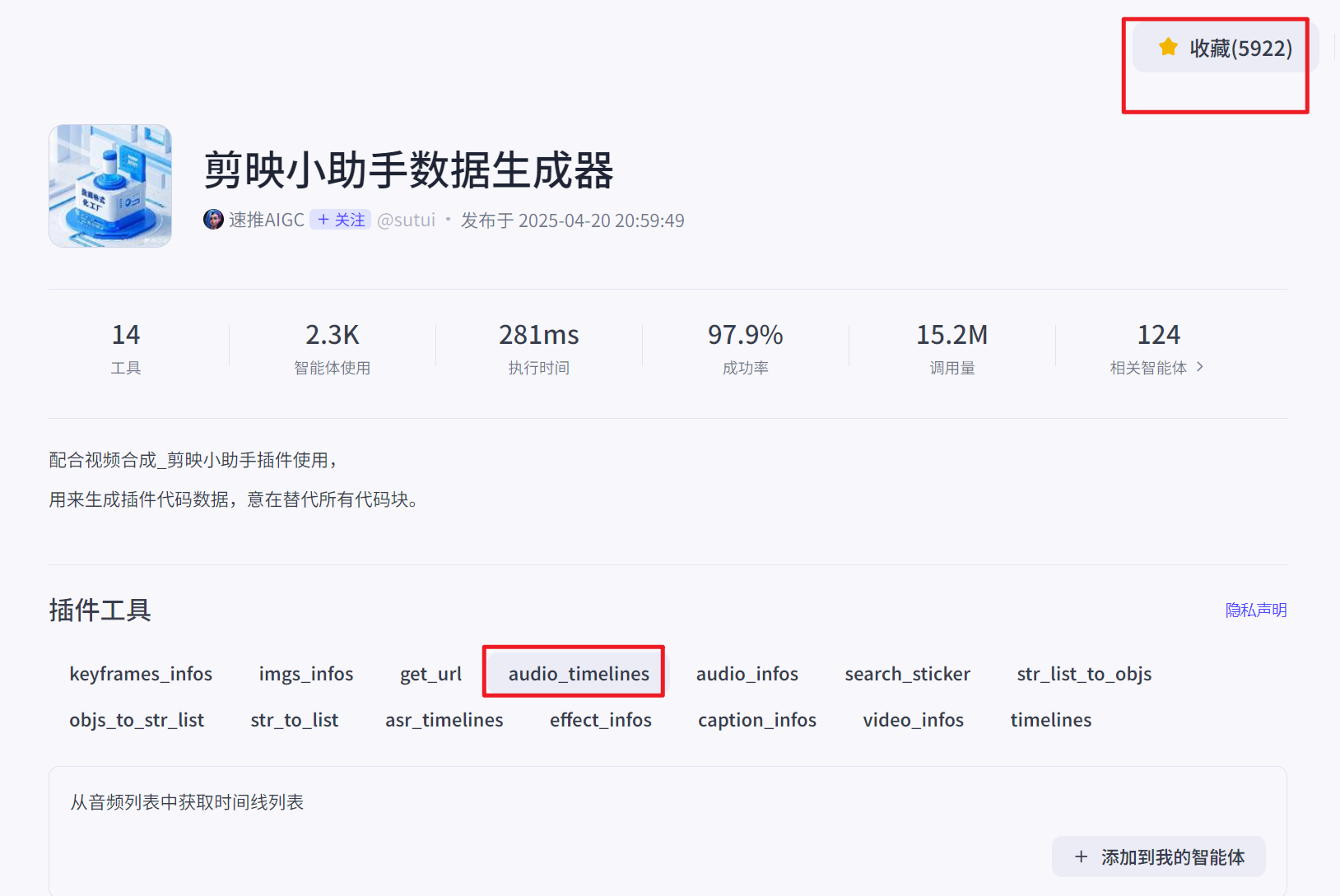Select the keyframes_infos tool tab
The height and width of the screenshot is (896, 1340).
[141, 674]
